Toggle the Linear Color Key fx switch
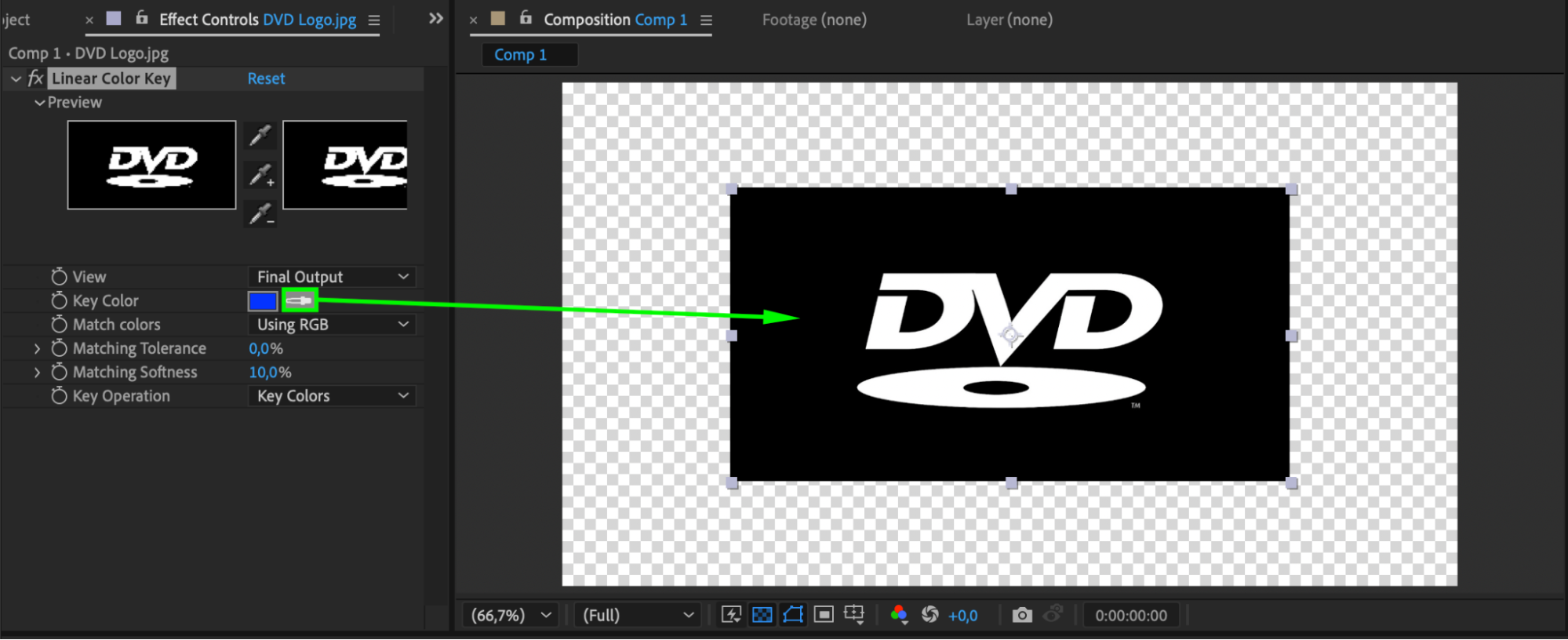The height and width of the screenshot is (640, 1568). point(36,78)
